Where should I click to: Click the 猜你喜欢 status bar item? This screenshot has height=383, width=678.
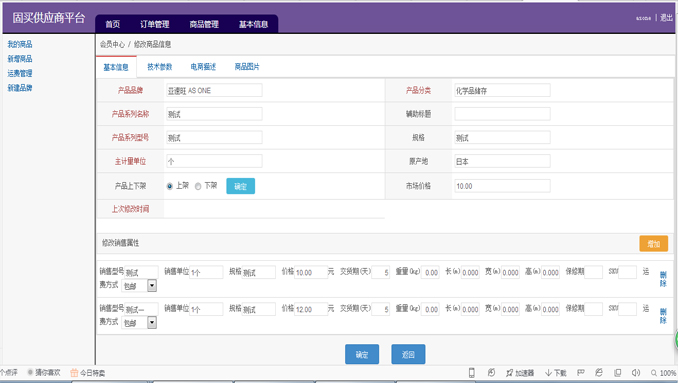(44, 372)
